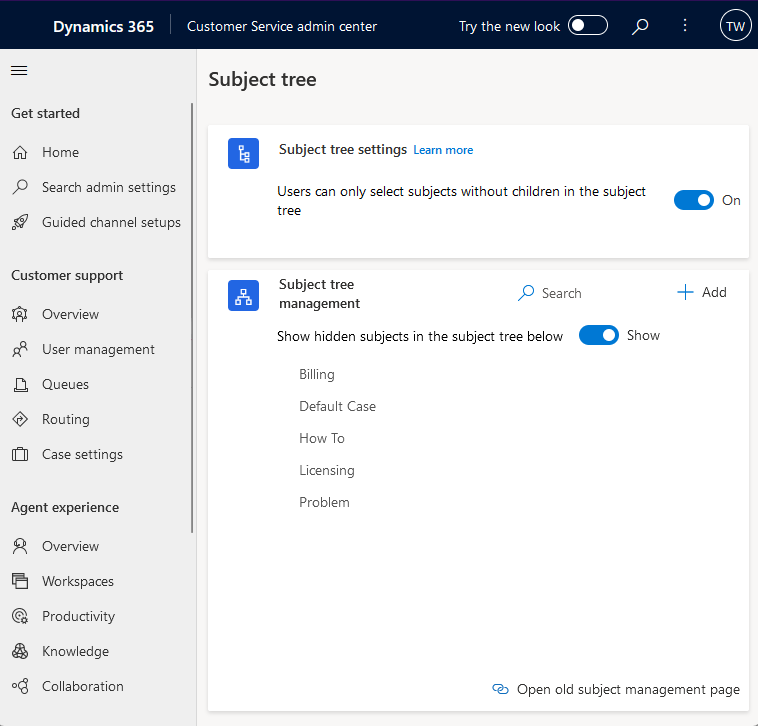Click Customer Service admin center app name
This screenshot has height=726, width=758.
(282, 26)
